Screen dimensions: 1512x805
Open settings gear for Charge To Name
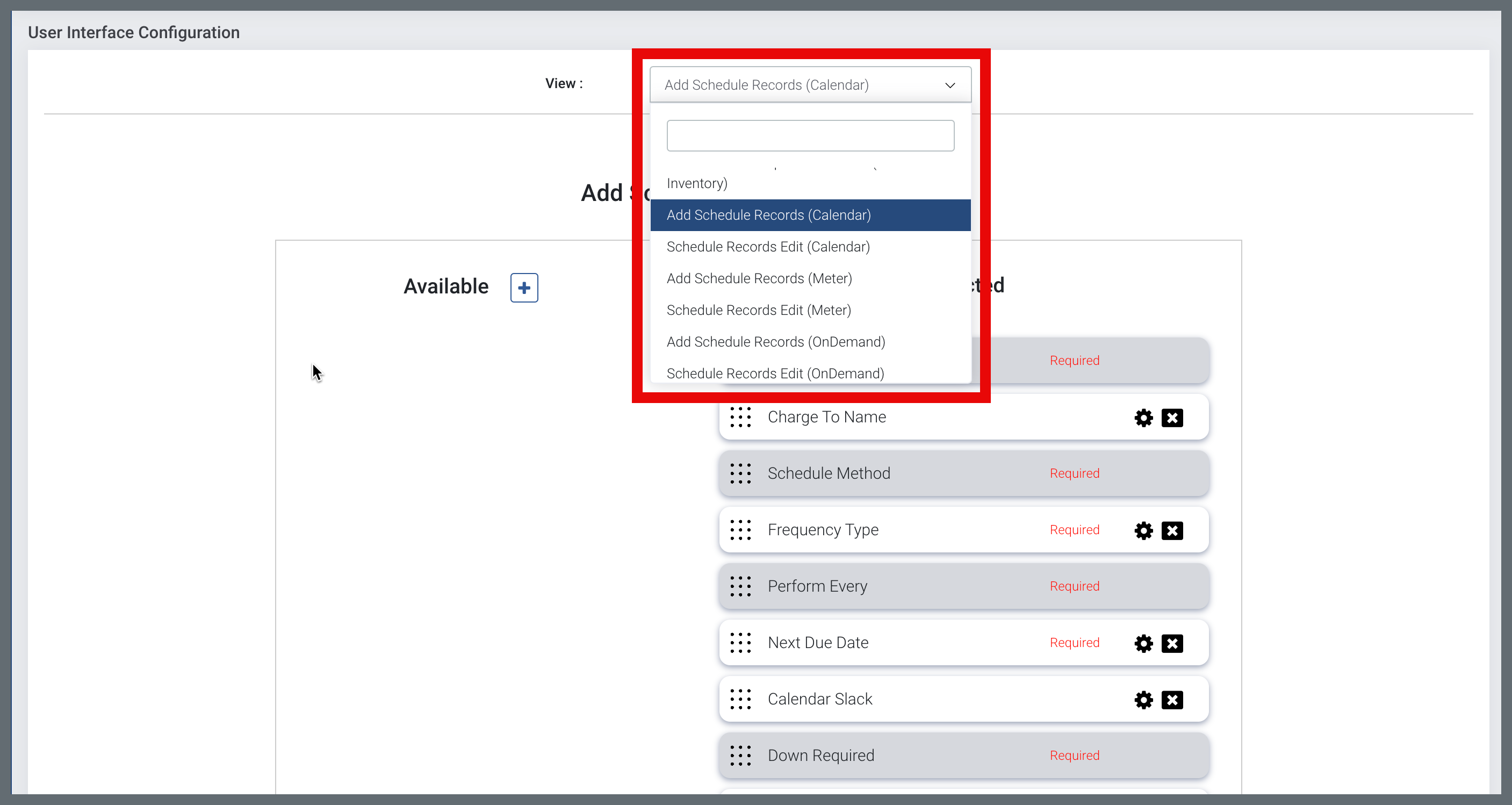[x=1143, y=418]
